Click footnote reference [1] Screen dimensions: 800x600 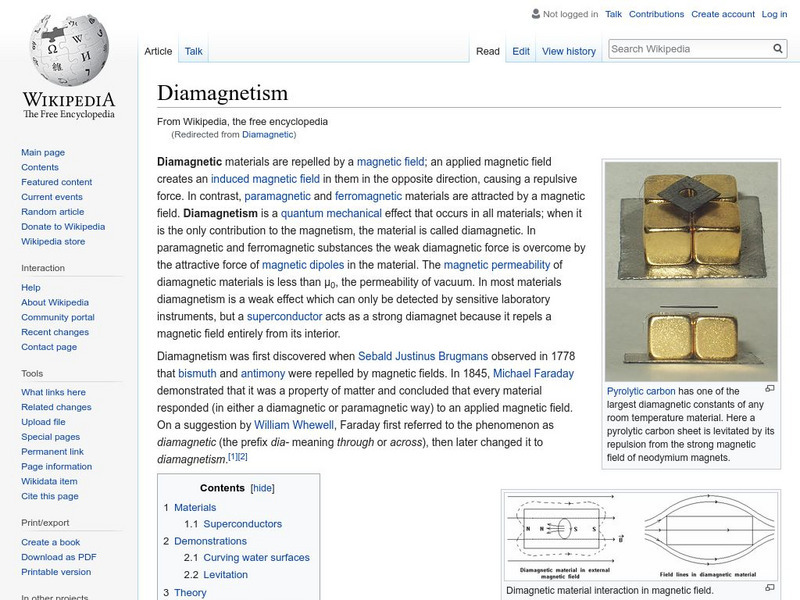(233, 456)
